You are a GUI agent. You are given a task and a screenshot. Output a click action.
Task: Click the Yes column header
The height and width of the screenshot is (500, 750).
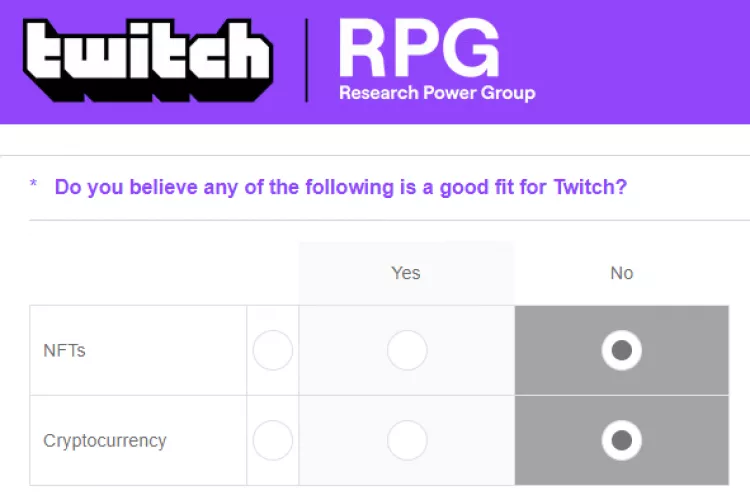406,273
